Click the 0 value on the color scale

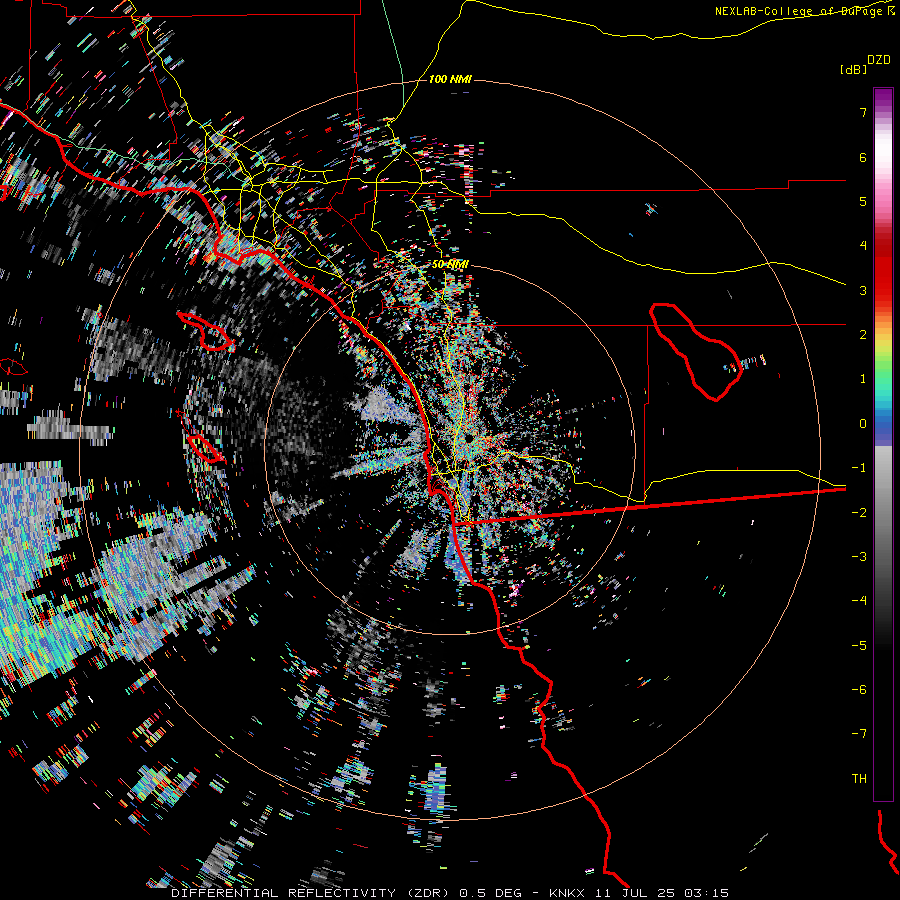863,424
